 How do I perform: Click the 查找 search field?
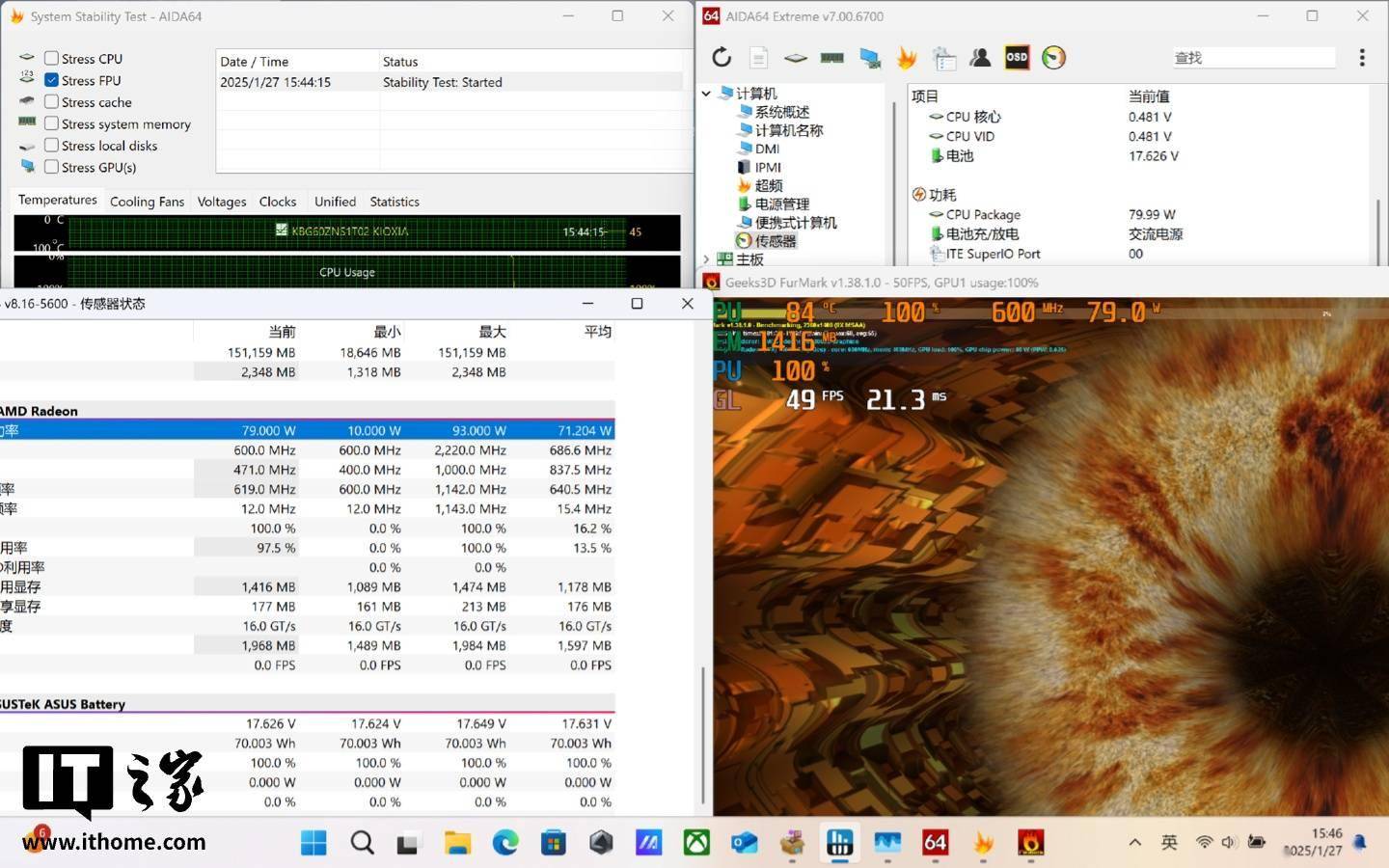pos(1252,58)
